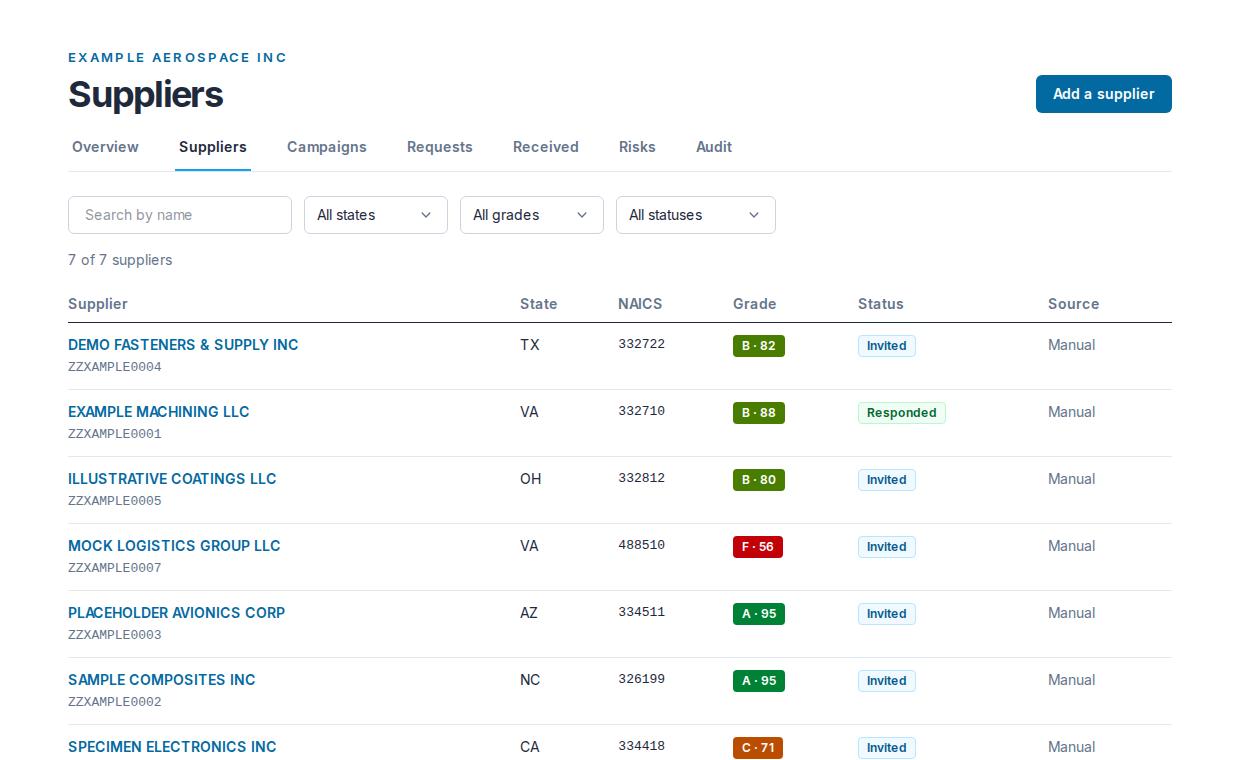Open ILLUSTRATIVE COATINGS LLC supplier
Image resolution: width=1240 pixels, height=760 pixels.
tap(172, 479)
